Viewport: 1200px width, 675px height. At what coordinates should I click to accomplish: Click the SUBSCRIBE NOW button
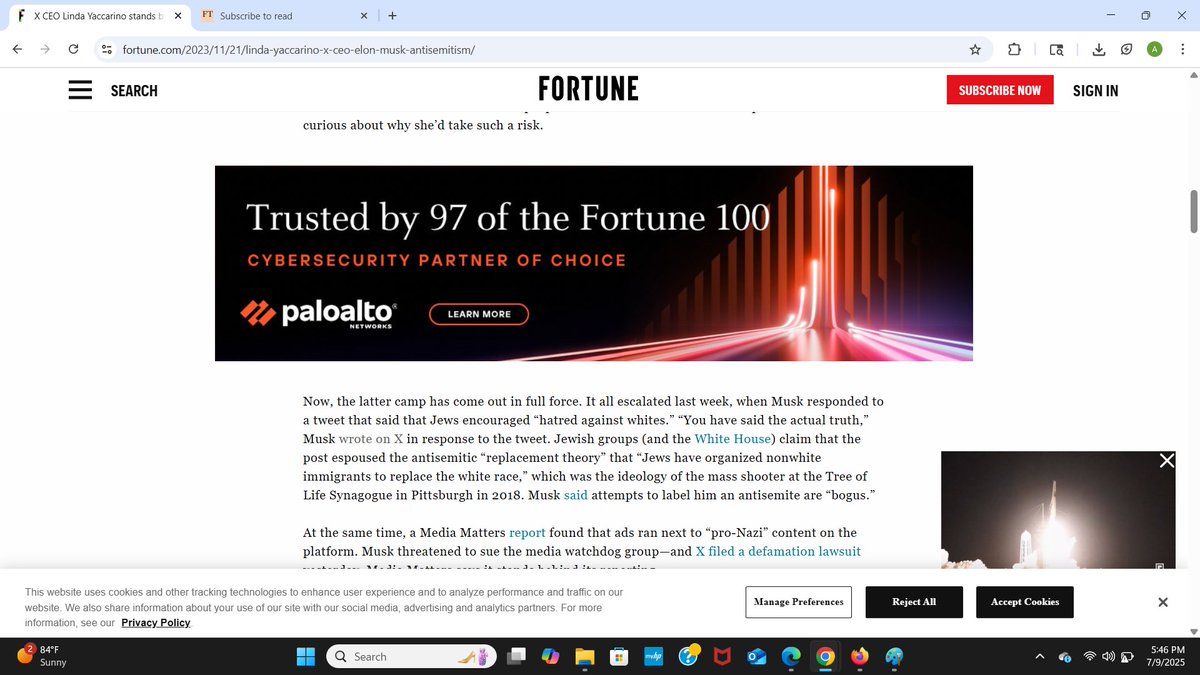coord(1000,90)
